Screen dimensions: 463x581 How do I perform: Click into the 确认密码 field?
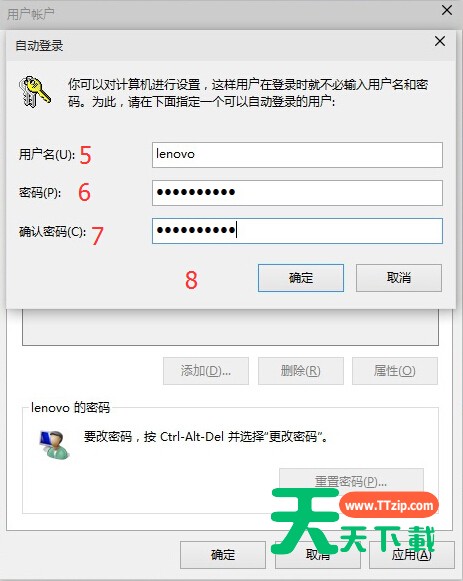point(297,231)
